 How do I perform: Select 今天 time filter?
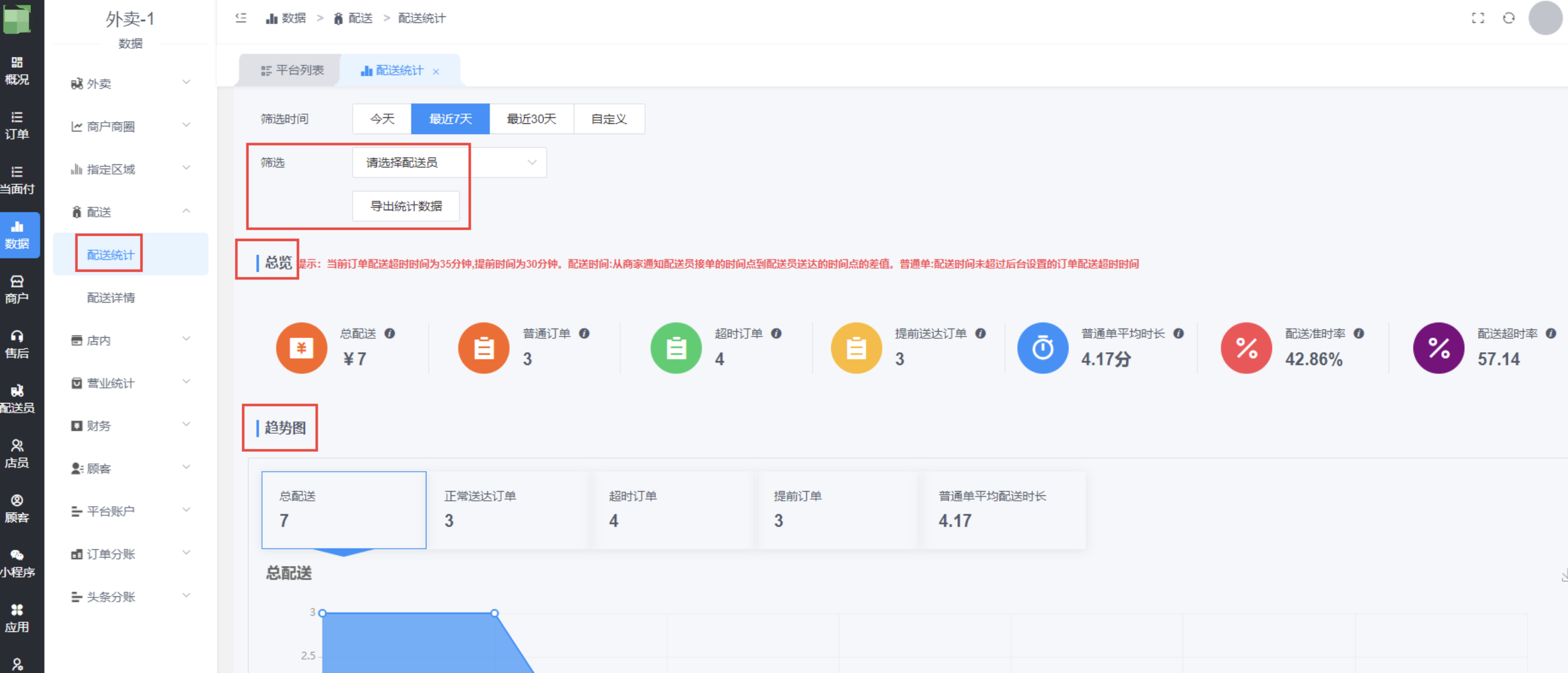(x=382, y=119)
